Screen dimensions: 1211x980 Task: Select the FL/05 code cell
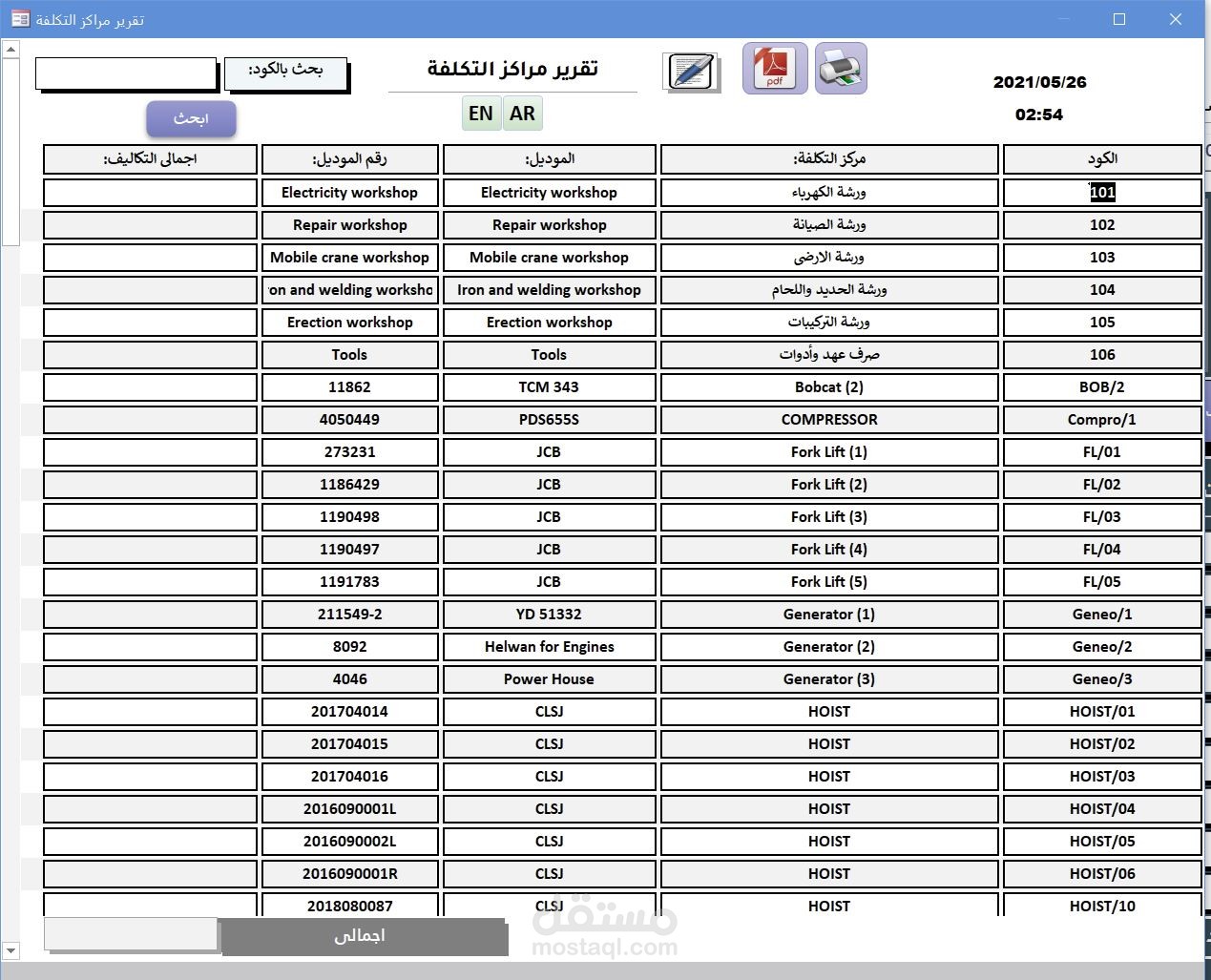pyautogui.click(x=1102, y=581)
